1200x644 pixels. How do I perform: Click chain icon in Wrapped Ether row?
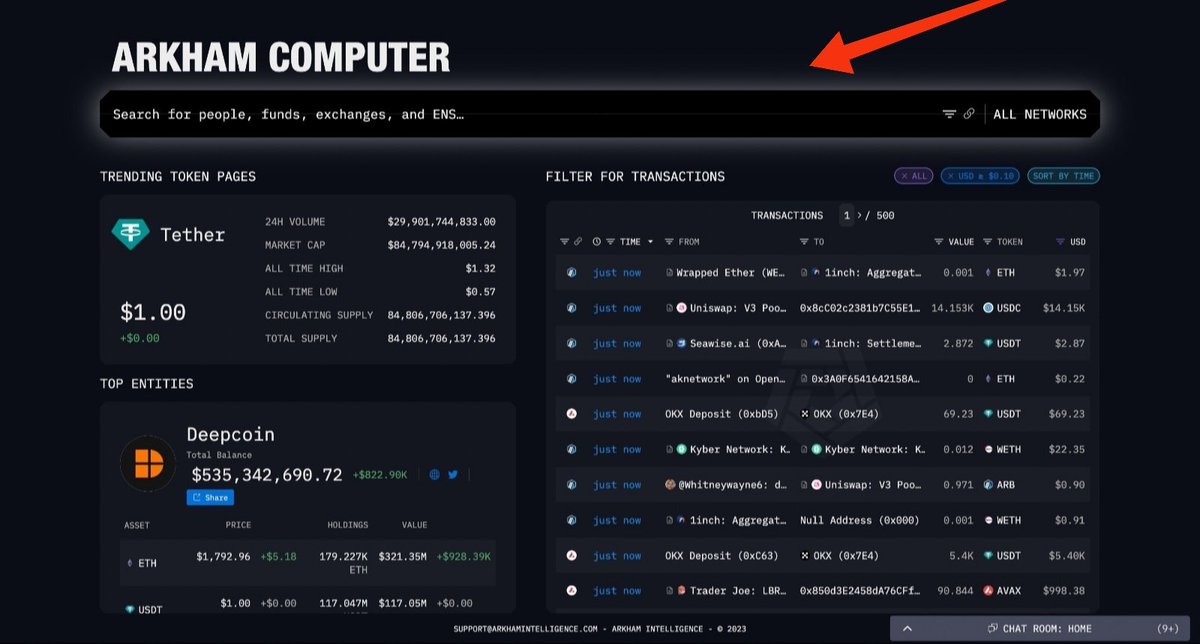point(572,272)
